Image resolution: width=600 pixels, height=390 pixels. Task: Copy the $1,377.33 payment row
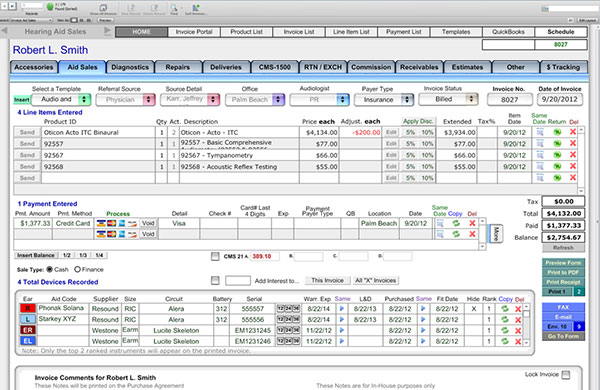coord(456,223)
